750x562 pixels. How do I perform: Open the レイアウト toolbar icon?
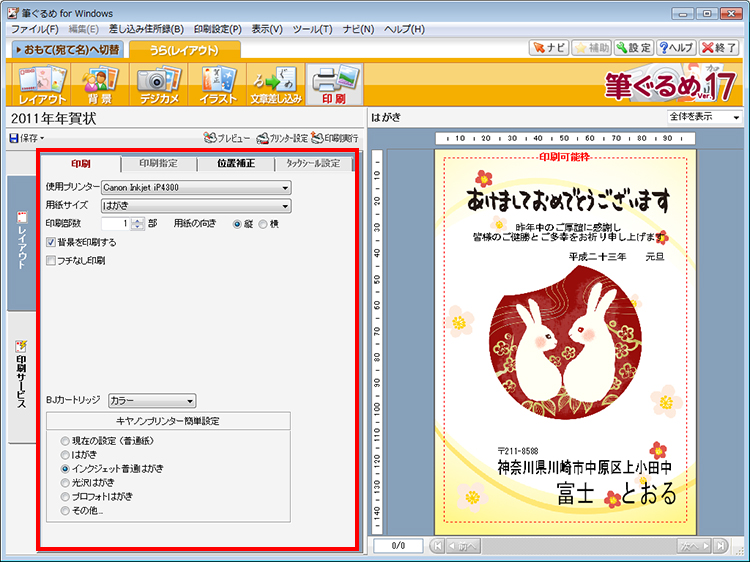click(x=42, y=85)
